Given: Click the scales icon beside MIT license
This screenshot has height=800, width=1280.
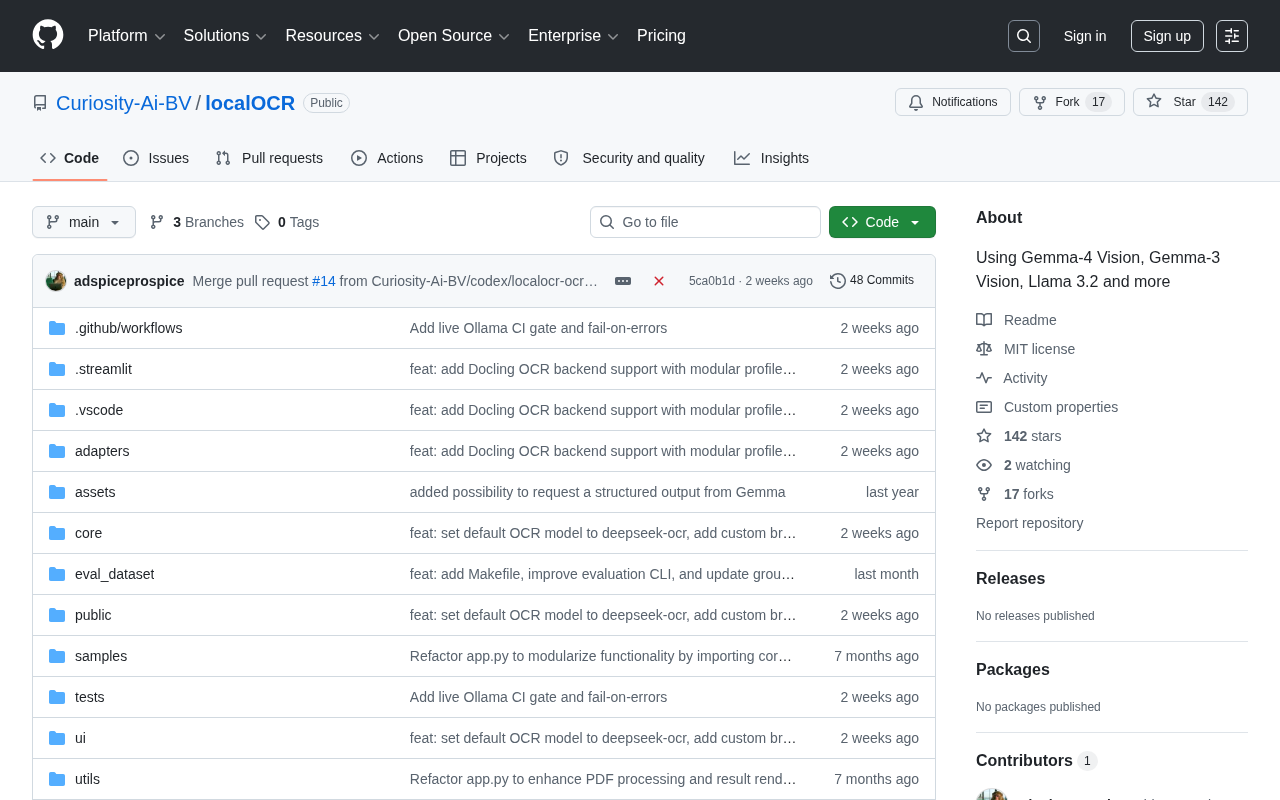Looking at the screenshot, I should pyautogui.click(x=984, y=349).
